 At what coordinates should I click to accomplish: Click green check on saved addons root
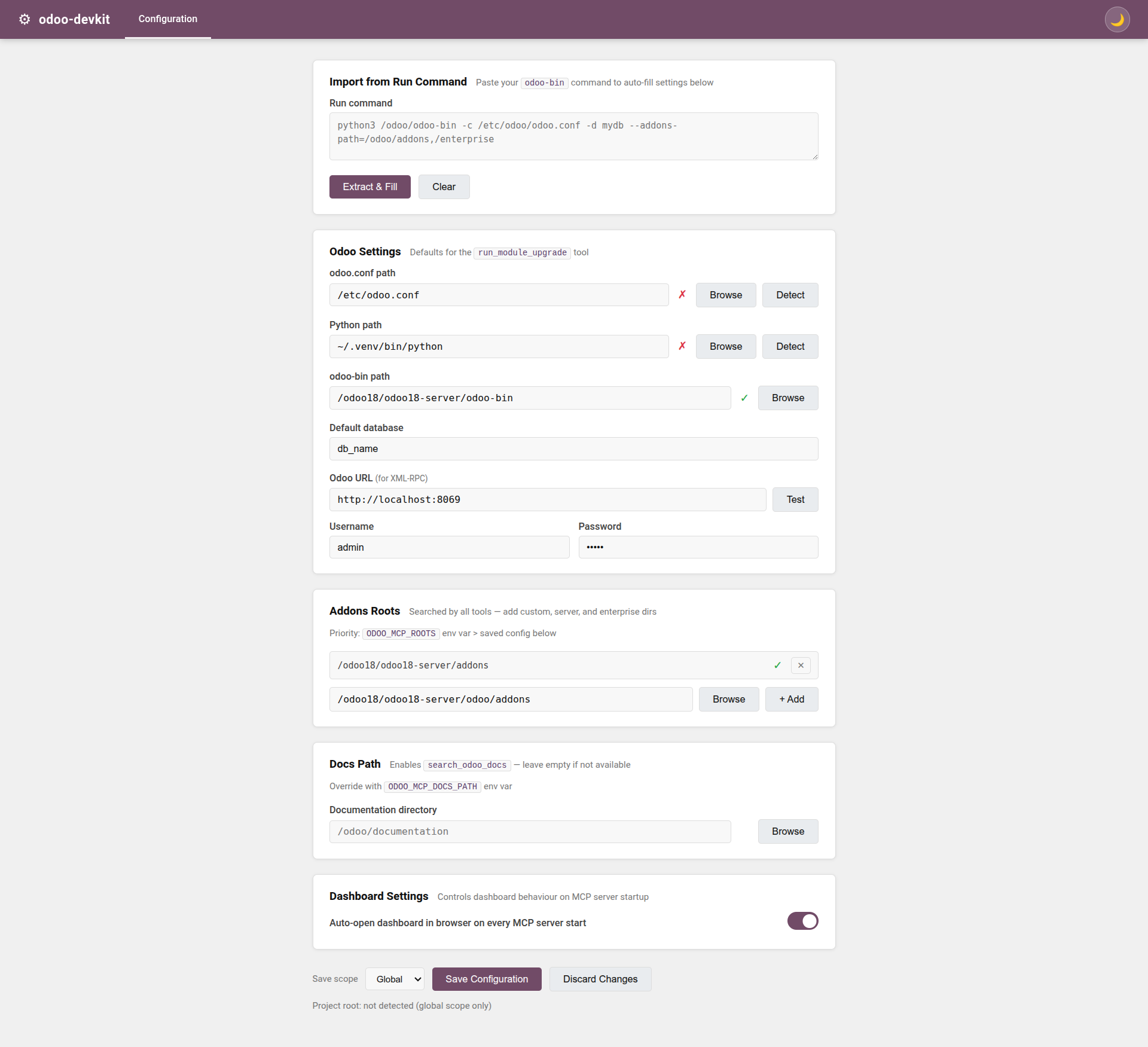[777, 666]
